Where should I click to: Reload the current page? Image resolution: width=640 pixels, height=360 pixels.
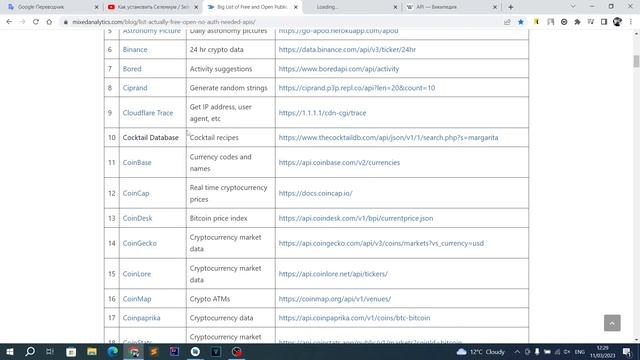36,22
